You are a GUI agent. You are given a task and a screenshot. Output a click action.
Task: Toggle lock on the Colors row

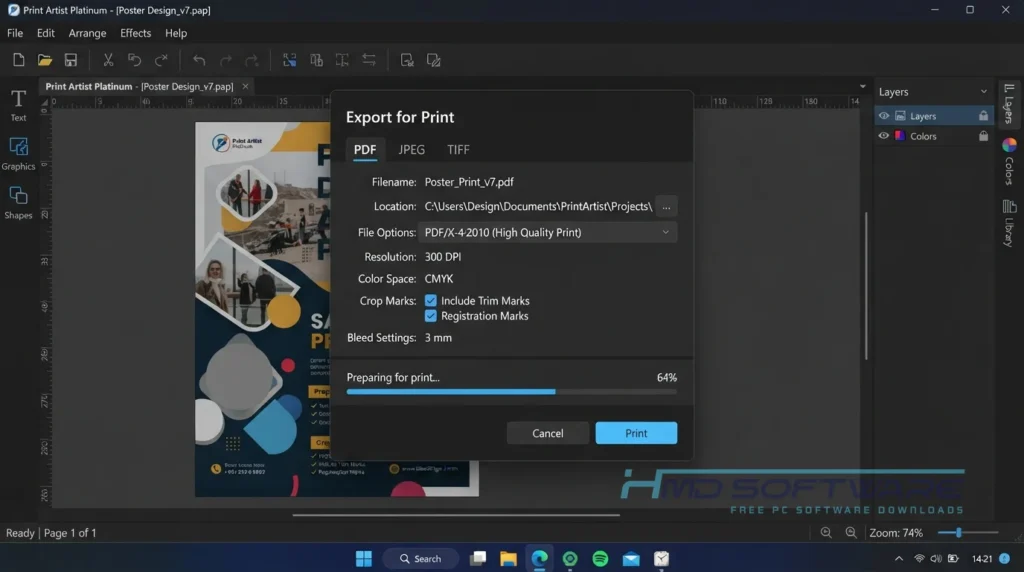983,136
